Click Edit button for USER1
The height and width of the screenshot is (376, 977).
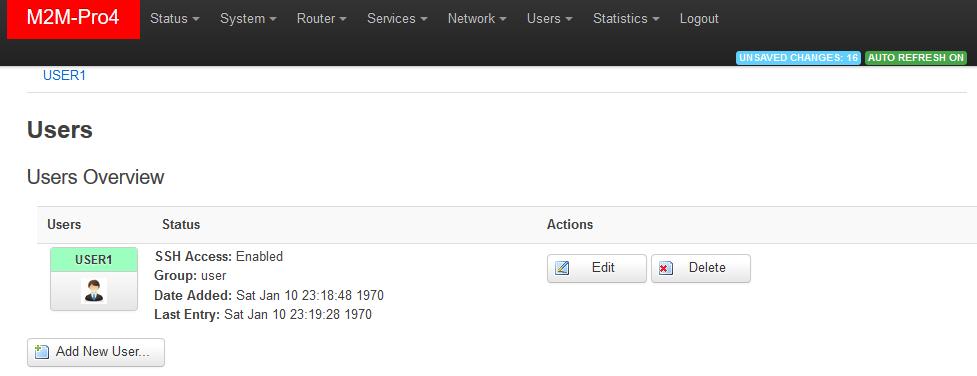(597, 268)
